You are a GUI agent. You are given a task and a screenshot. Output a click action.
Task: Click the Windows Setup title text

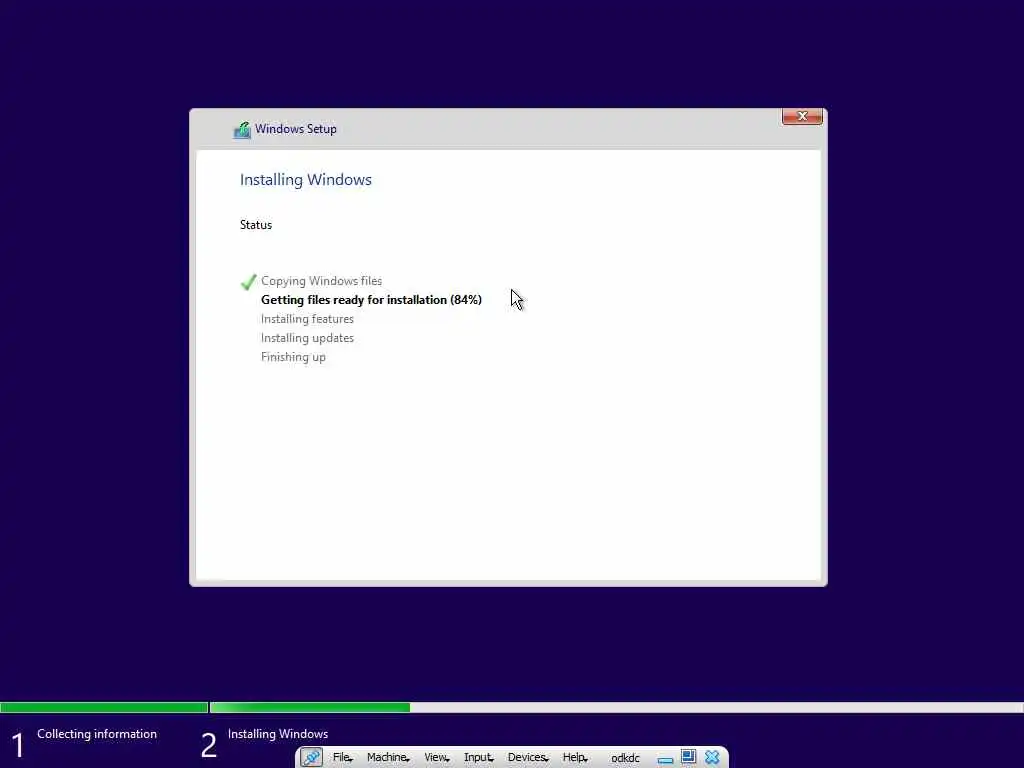[295, 129]
